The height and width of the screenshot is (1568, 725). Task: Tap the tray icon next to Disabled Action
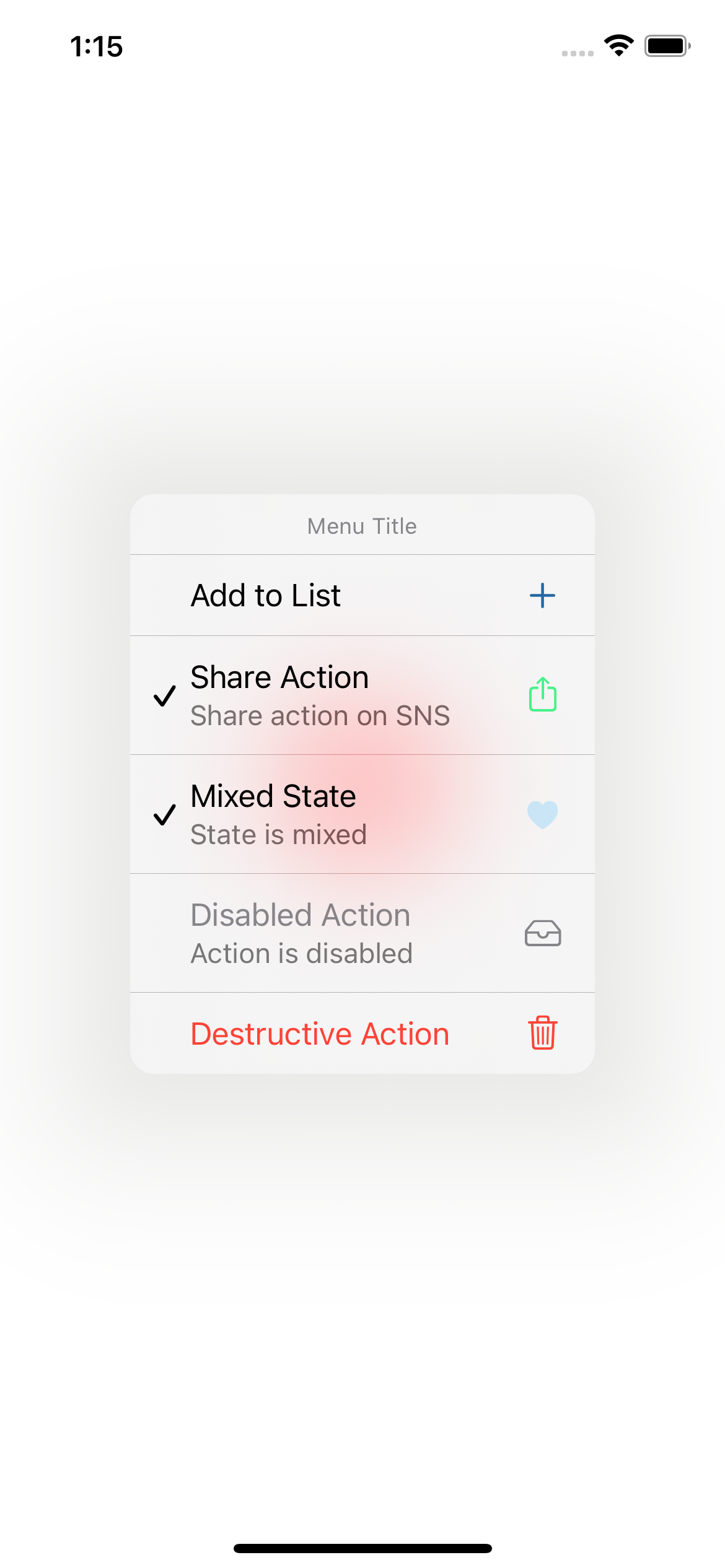(x=542, y=933)
